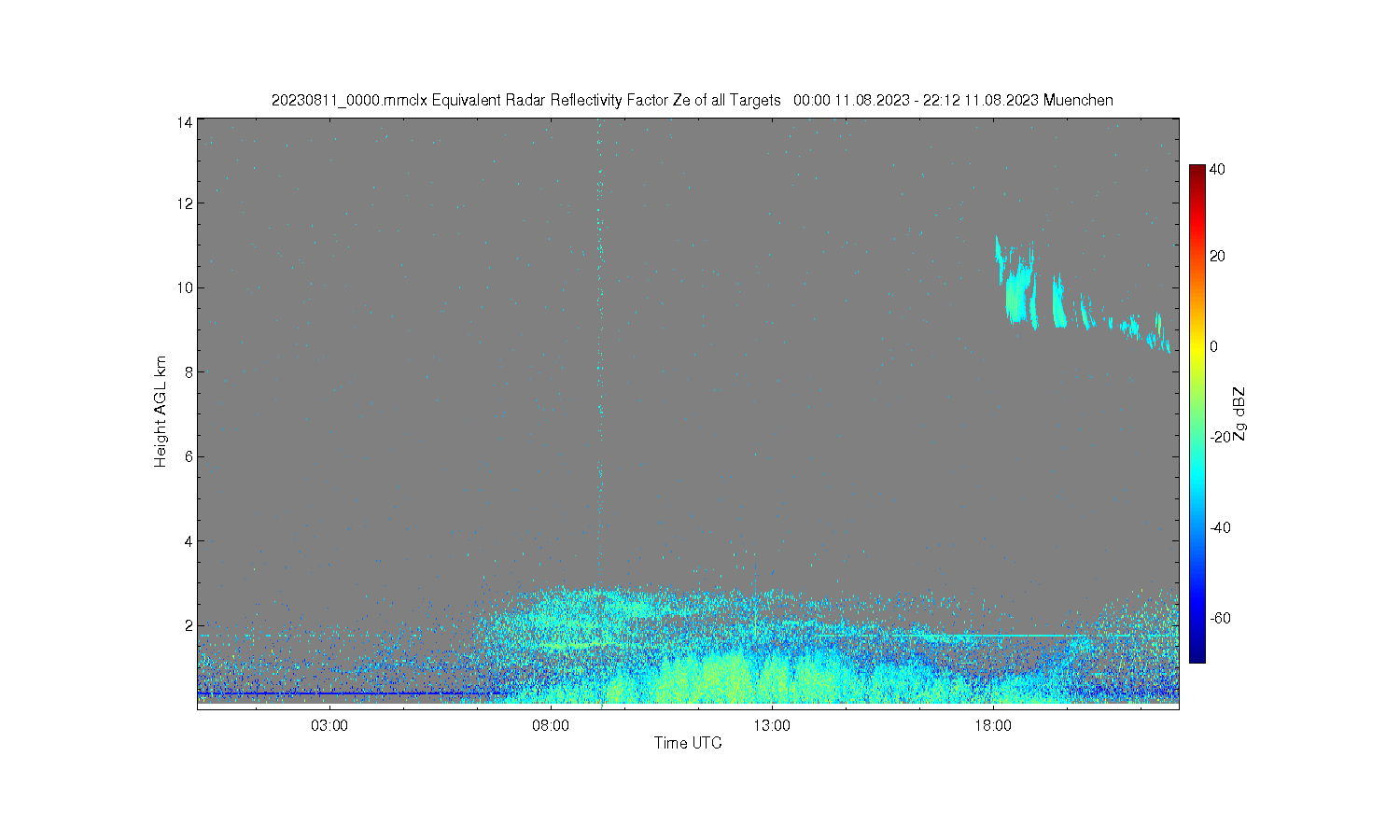Click the colorbar value 40
Screen dimensions: 1400x840
pyautogui.click(x=1217, y=169)
